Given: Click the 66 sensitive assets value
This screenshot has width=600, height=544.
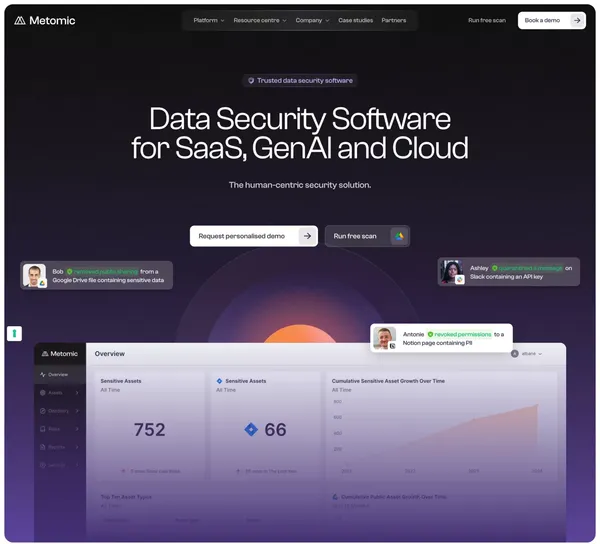Looking at the screenshot, I should pyautogui.click(x=275, y=430).
